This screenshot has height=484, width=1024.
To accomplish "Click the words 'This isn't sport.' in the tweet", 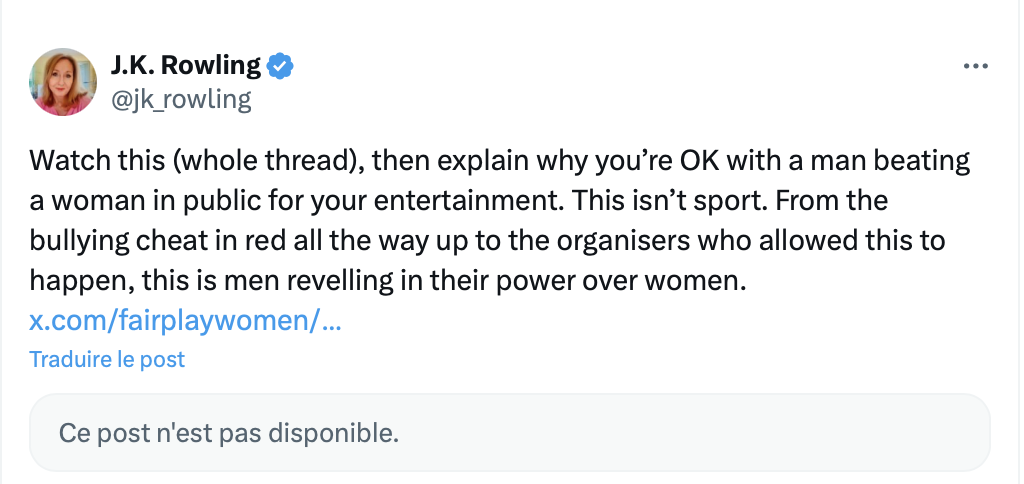I will [668, 201].
